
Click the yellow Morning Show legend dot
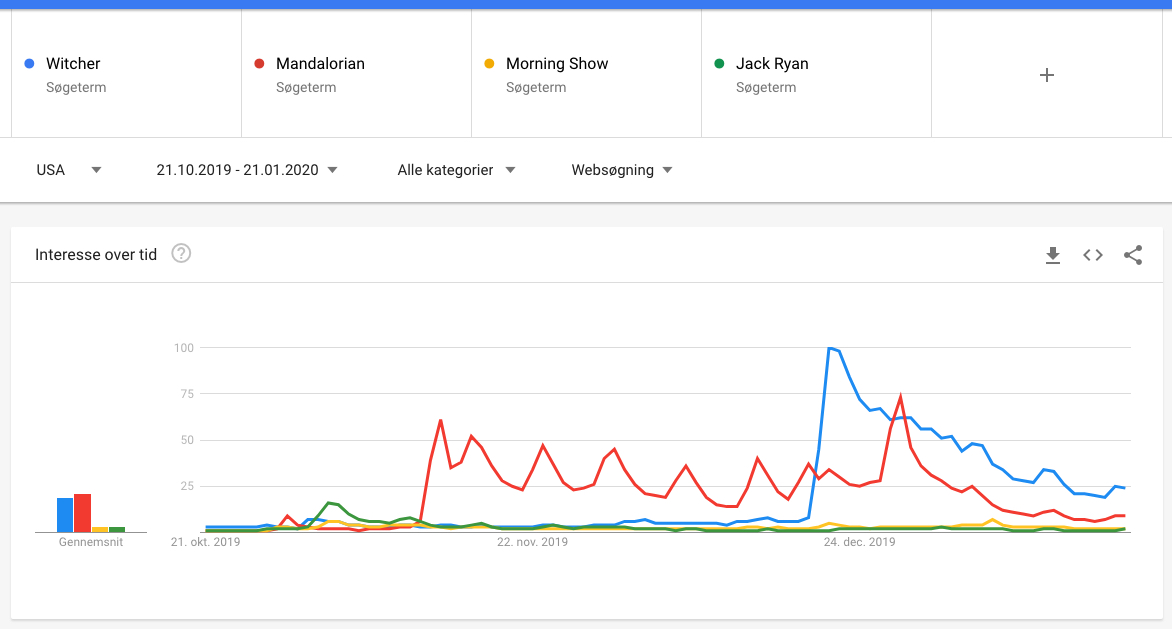(489, 64)
